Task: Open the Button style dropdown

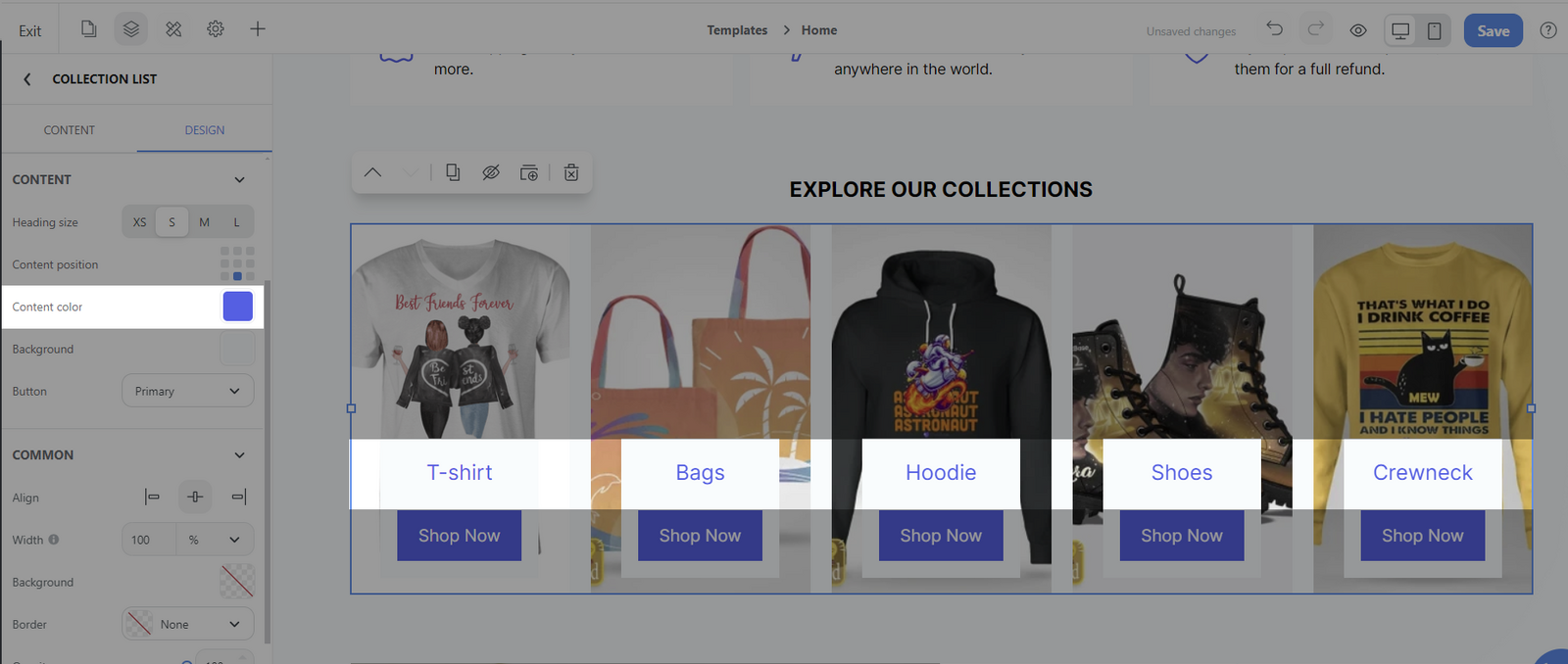Action: (x=187, y=391)
